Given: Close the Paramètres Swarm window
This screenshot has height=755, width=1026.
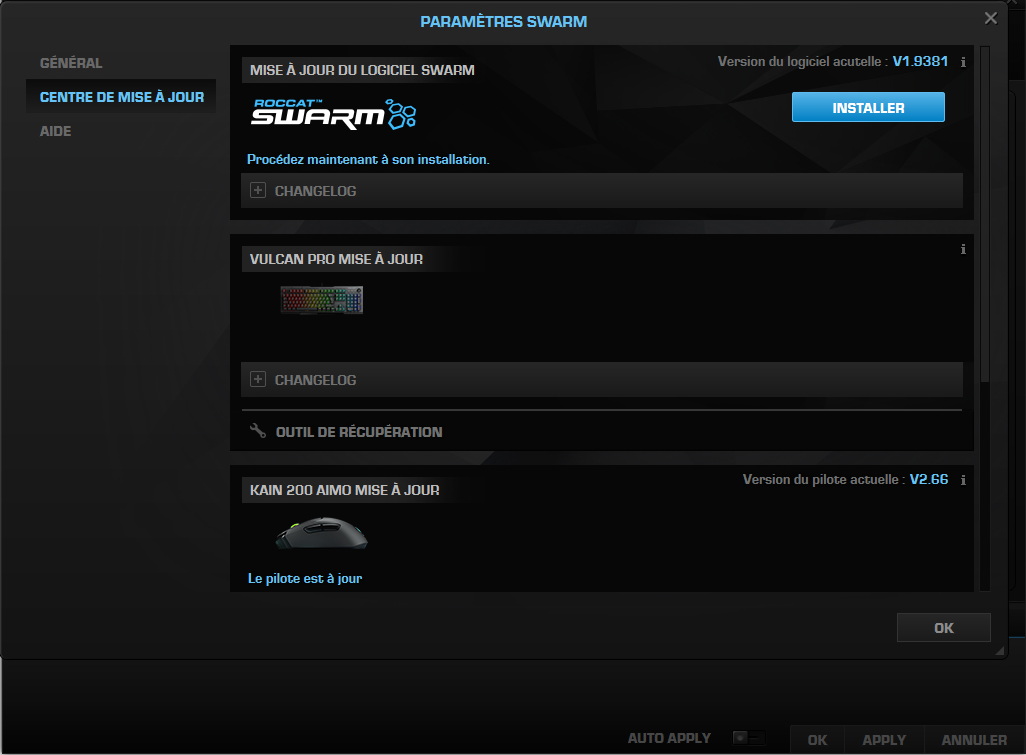Looking at the screenshot, I should pyautogui.click(x=990, y=17).
